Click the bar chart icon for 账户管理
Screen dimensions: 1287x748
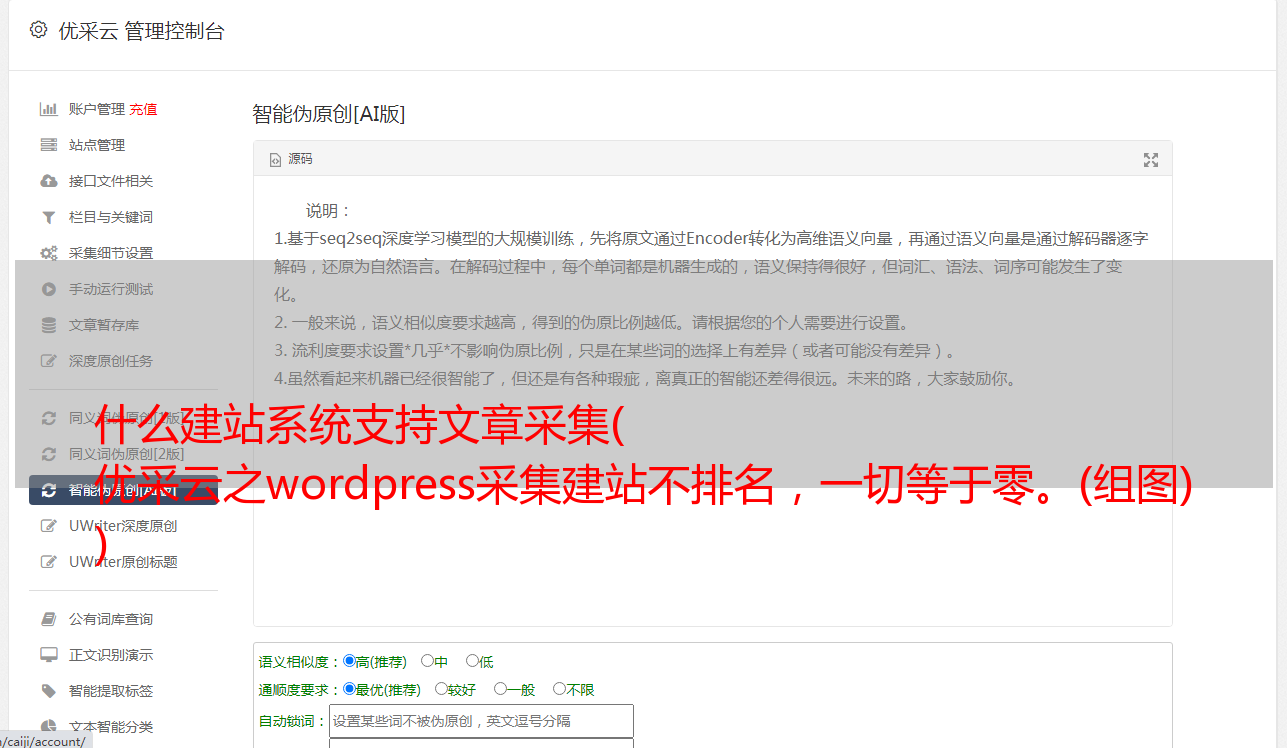point(48,109)
